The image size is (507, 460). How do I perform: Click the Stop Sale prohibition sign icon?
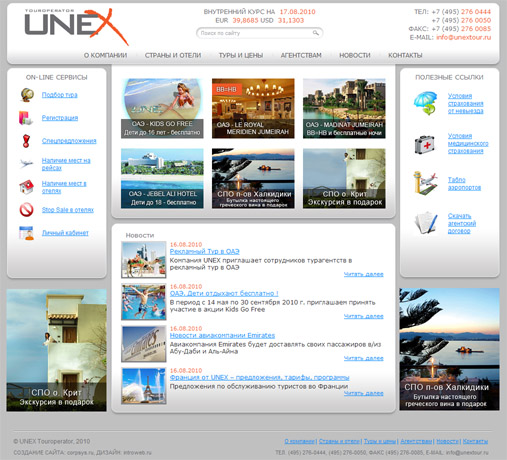[26, 210]
